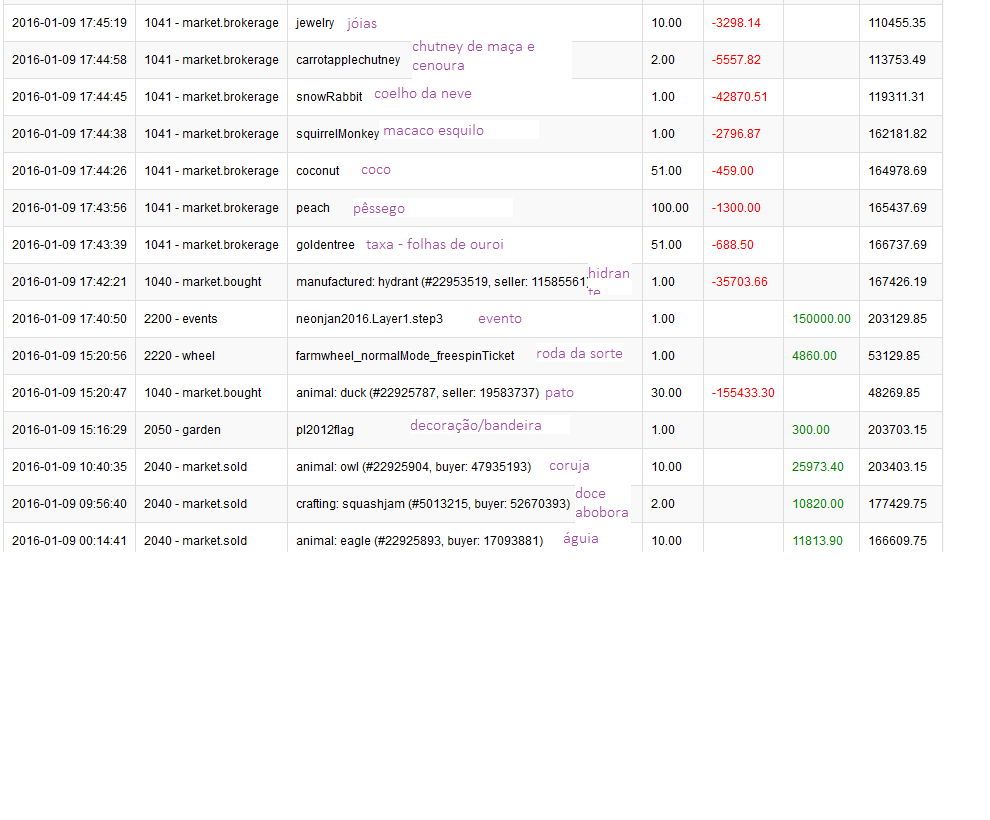The image size is (990, 820).
Task: Click the carrotapplechutney description cell
Action: (348, 60)
